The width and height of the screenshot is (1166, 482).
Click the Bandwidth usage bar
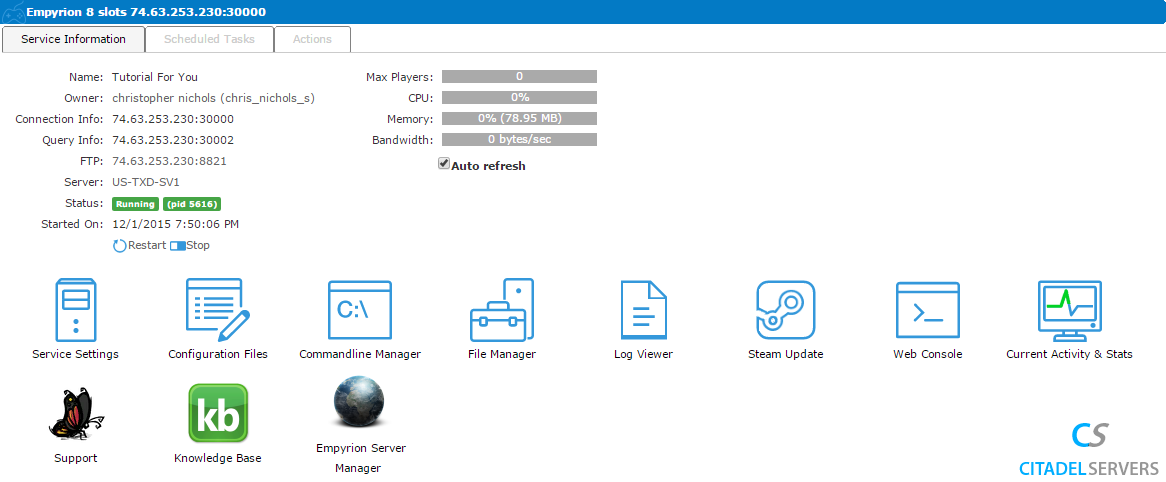tap(520, 139)
